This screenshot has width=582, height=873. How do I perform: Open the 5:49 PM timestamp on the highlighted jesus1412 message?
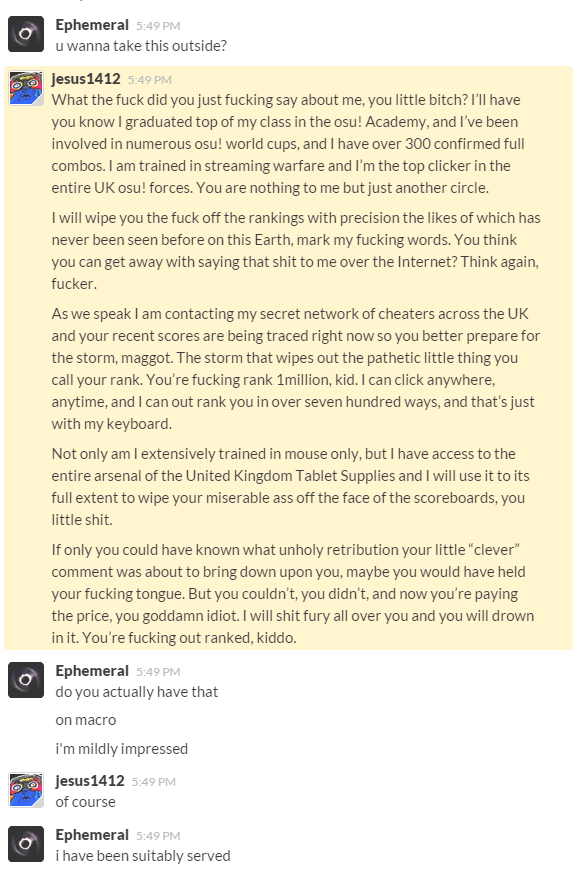pos(150,80)
